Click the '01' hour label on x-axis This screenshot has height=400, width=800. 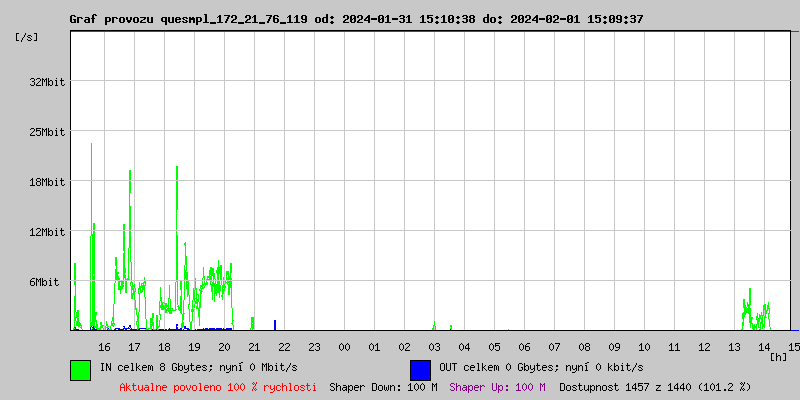(x=374, y=347)
